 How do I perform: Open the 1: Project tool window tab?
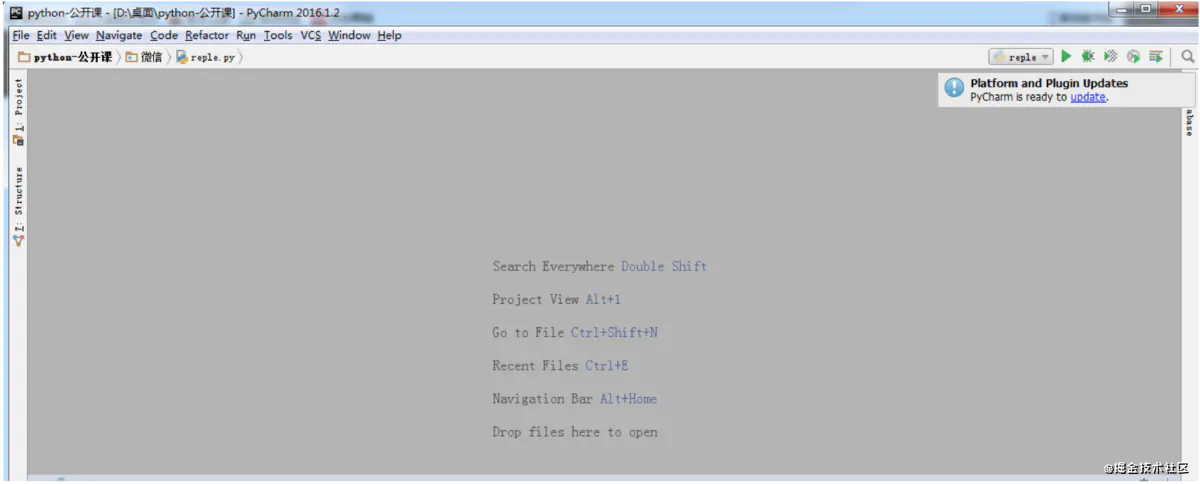19,112
